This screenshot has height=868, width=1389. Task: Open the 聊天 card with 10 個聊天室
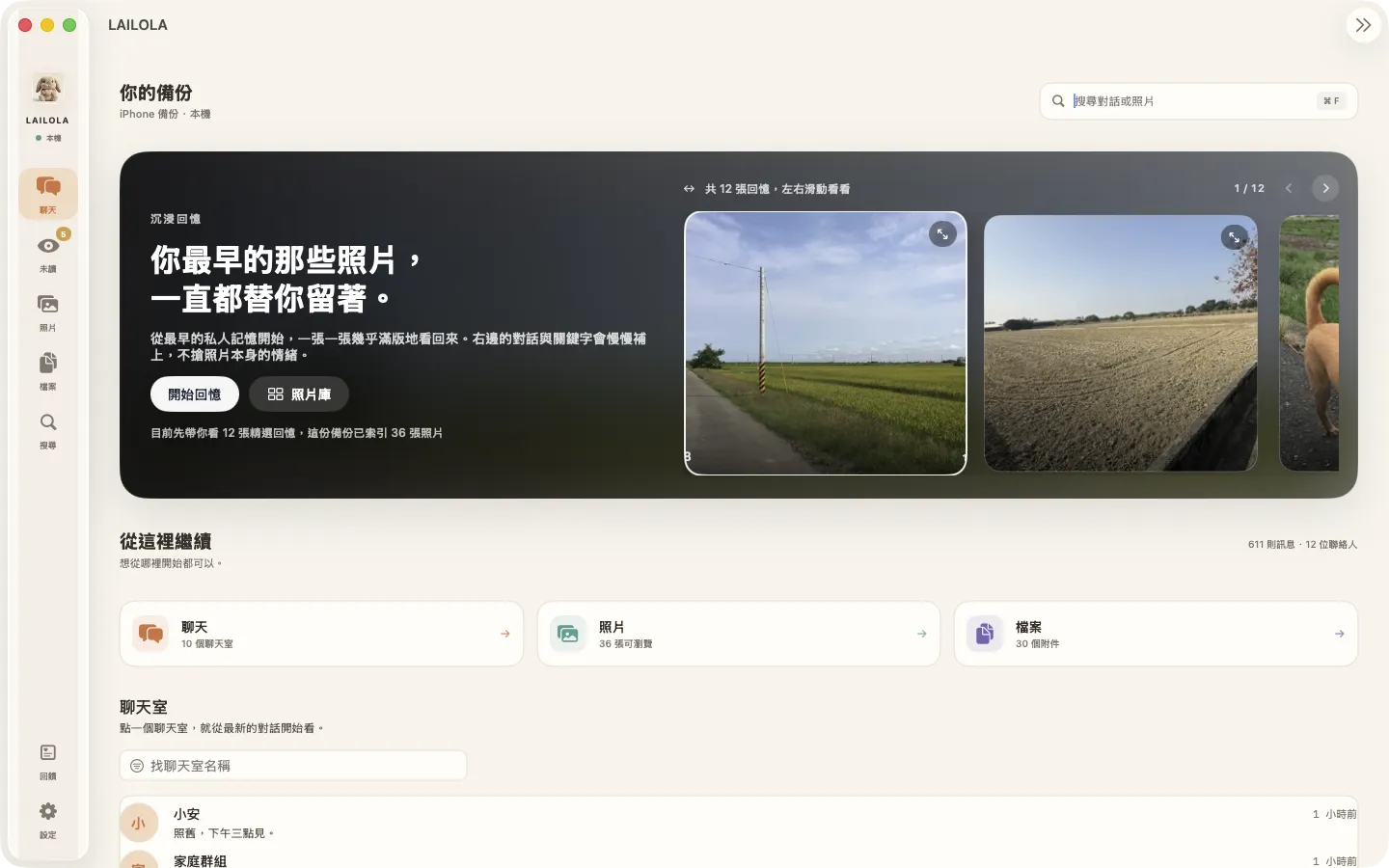pyautogui.click(x=321, y=634)
